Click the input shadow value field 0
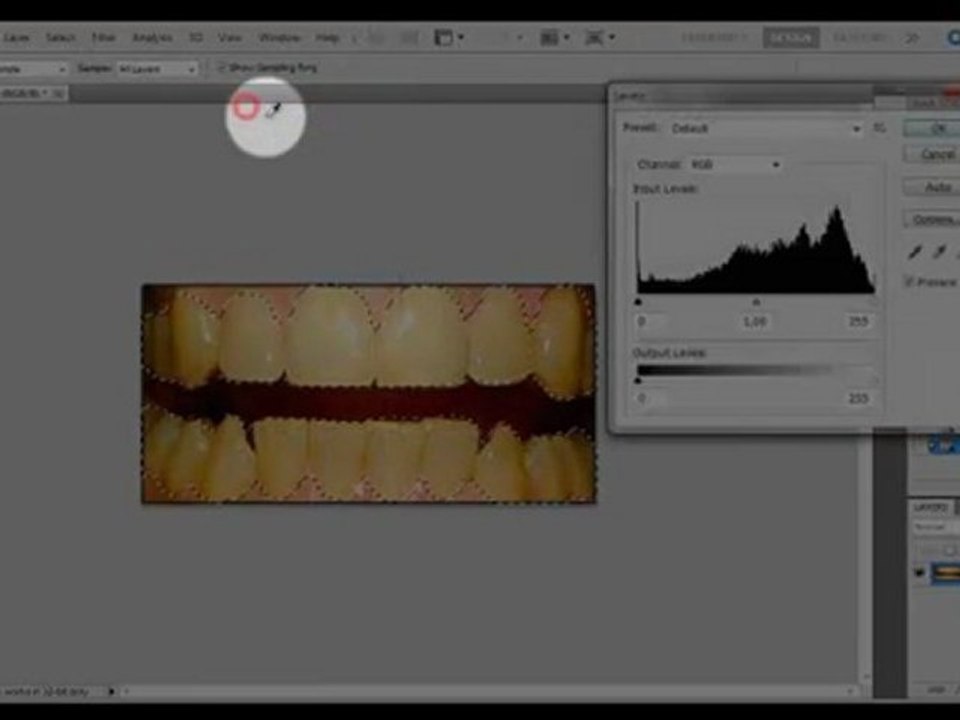The width and height of the screenshot is (960, 720). click(x=651, y=321)
